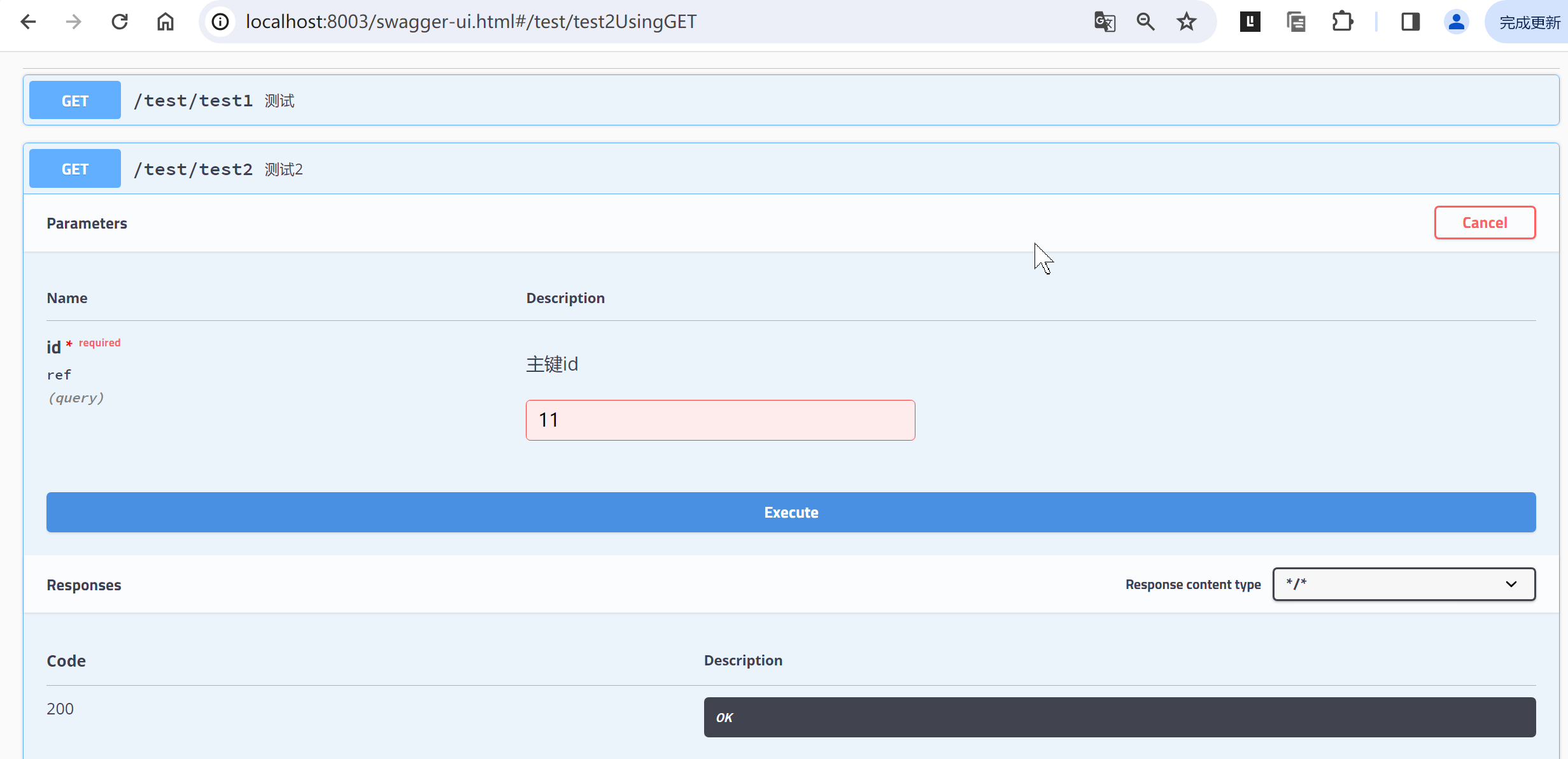
Task: Click the 200 response code
Action: 60,709
